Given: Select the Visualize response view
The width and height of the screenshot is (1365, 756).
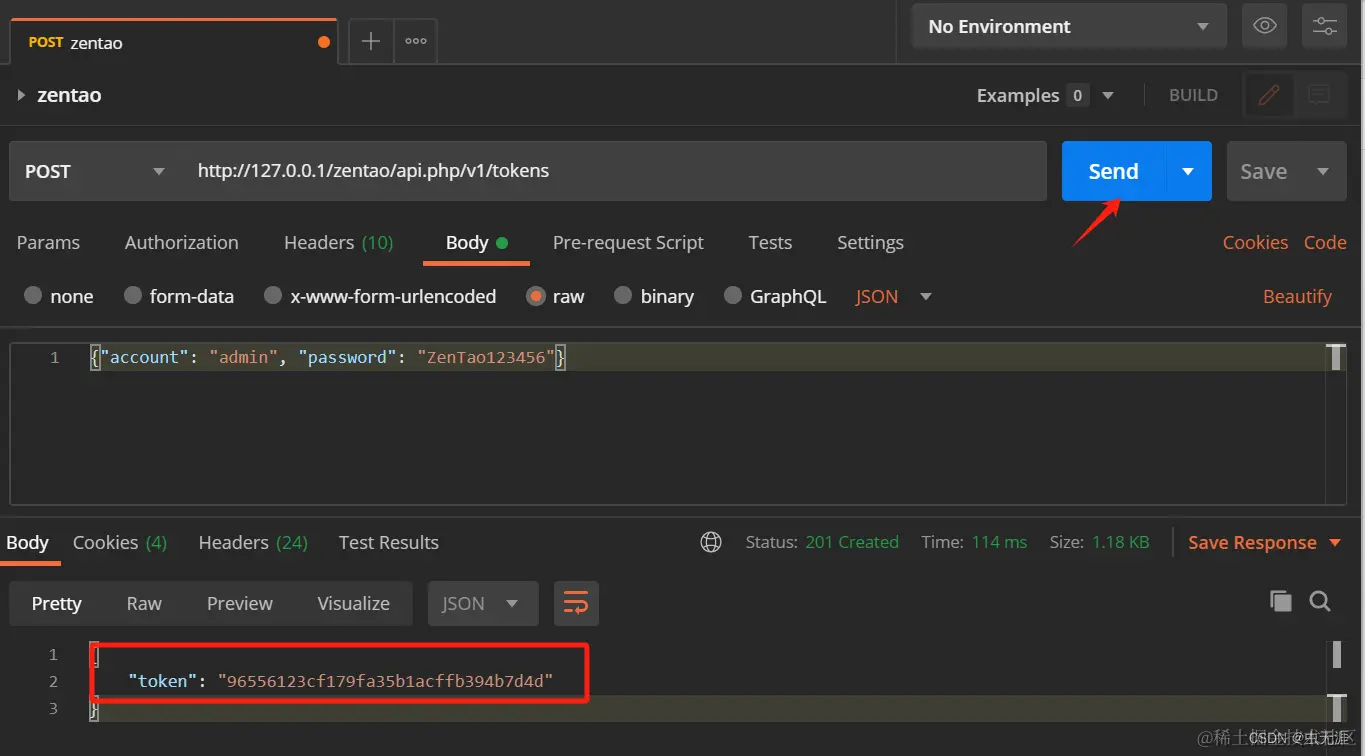Looking at the screenshot, I should [353, 603].
